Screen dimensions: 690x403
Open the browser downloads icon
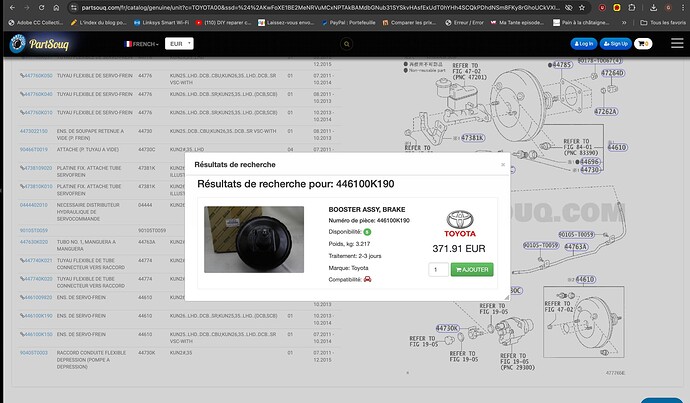point(653,7)
